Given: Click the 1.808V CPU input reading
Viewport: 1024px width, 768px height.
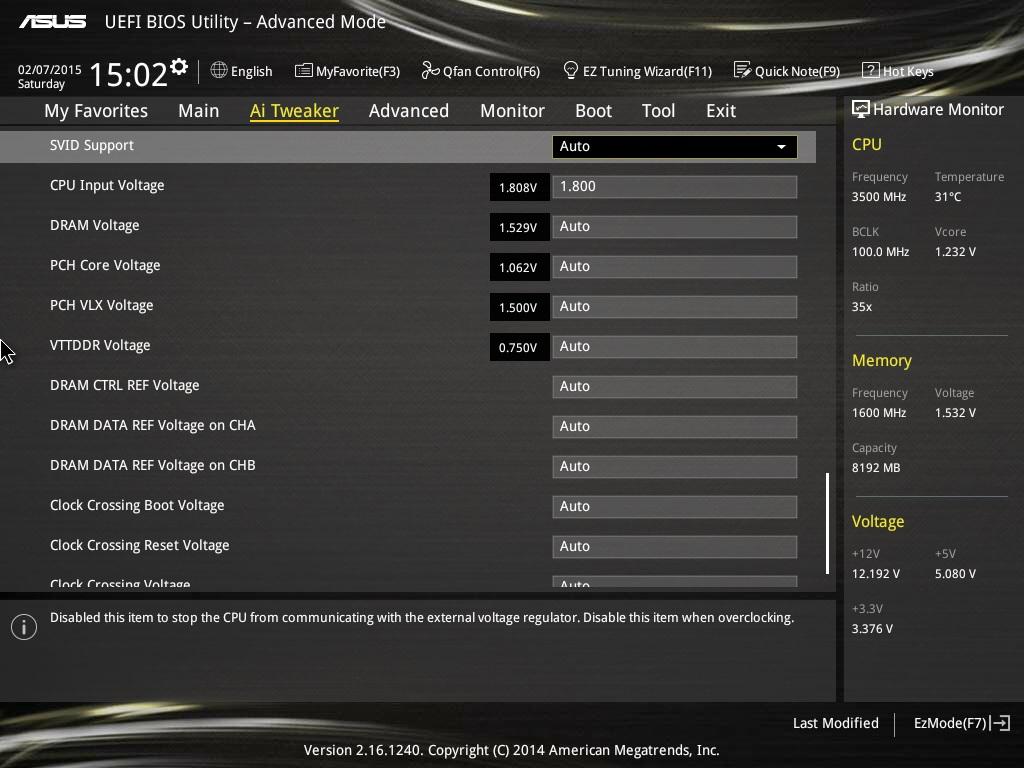Looking at the screenshot, I should [x=519, y=187].
